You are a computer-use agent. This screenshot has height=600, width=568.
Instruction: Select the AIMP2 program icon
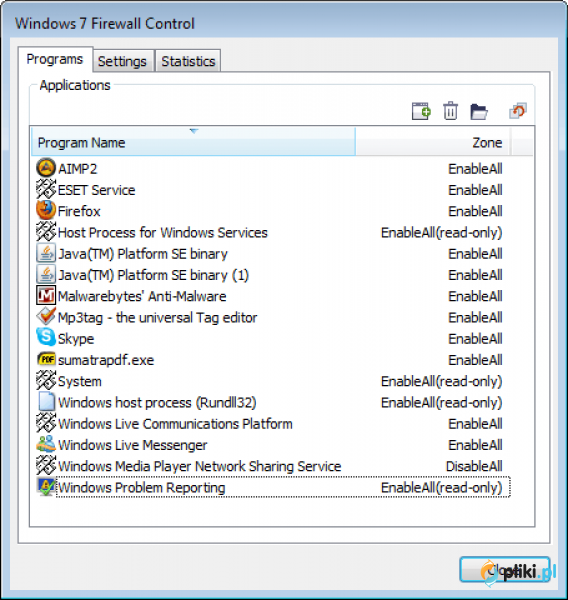[46, 168]
